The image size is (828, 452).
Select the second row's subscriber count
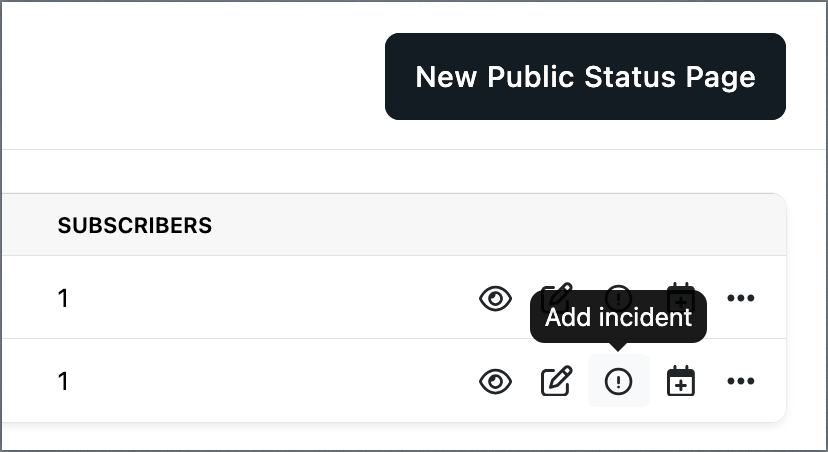[x=63, y=381]
